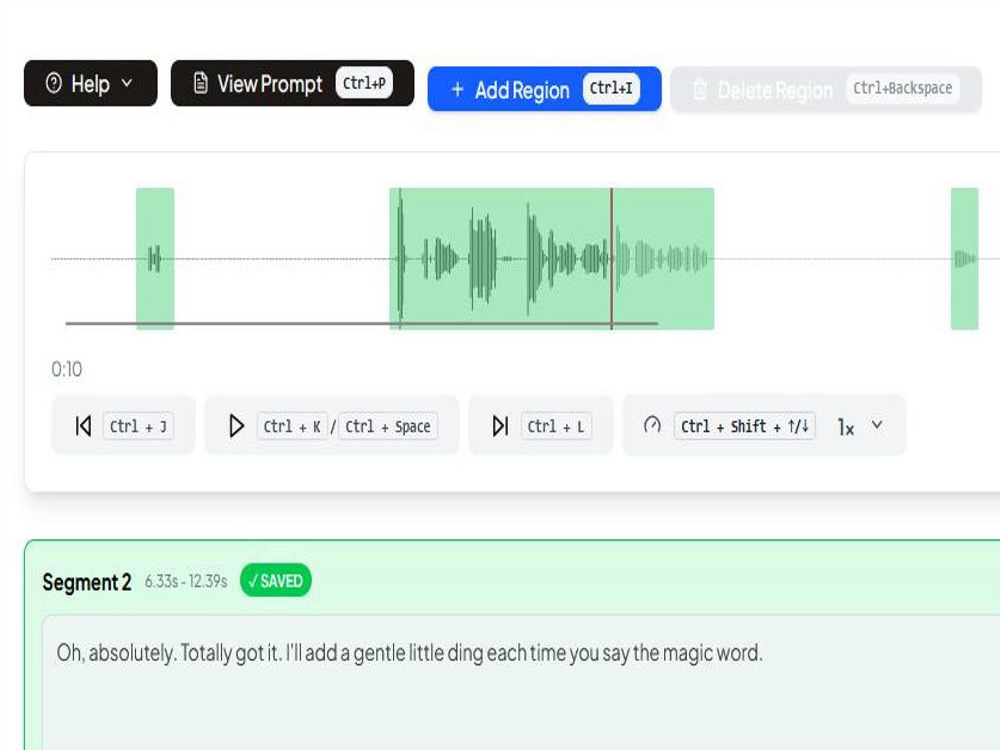Click the waveform horizontal scrollbar
Screen dimensions: 1000x750
pos(362,323)
